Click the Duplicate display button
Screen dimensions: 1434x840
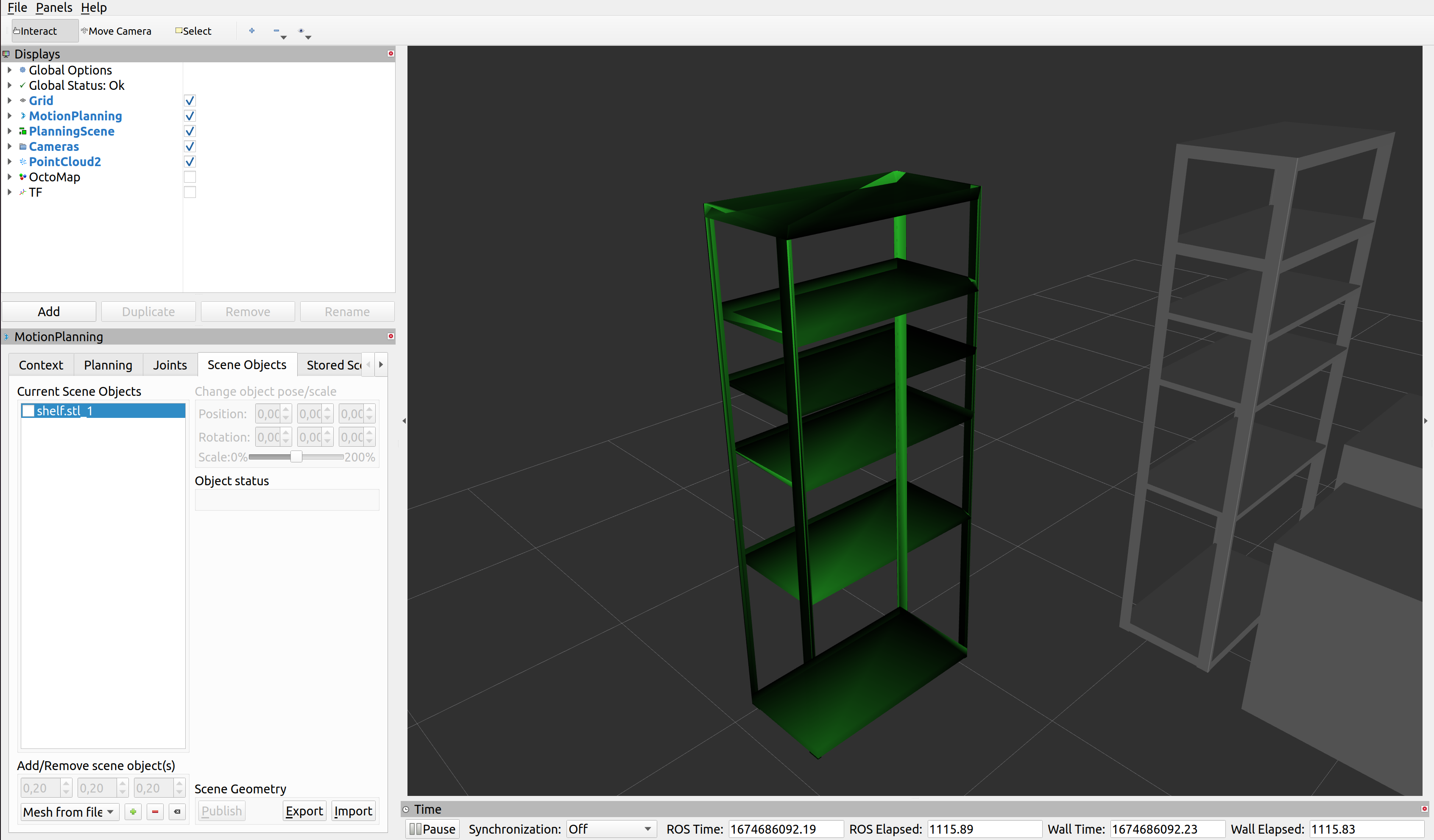coord(148,312)
